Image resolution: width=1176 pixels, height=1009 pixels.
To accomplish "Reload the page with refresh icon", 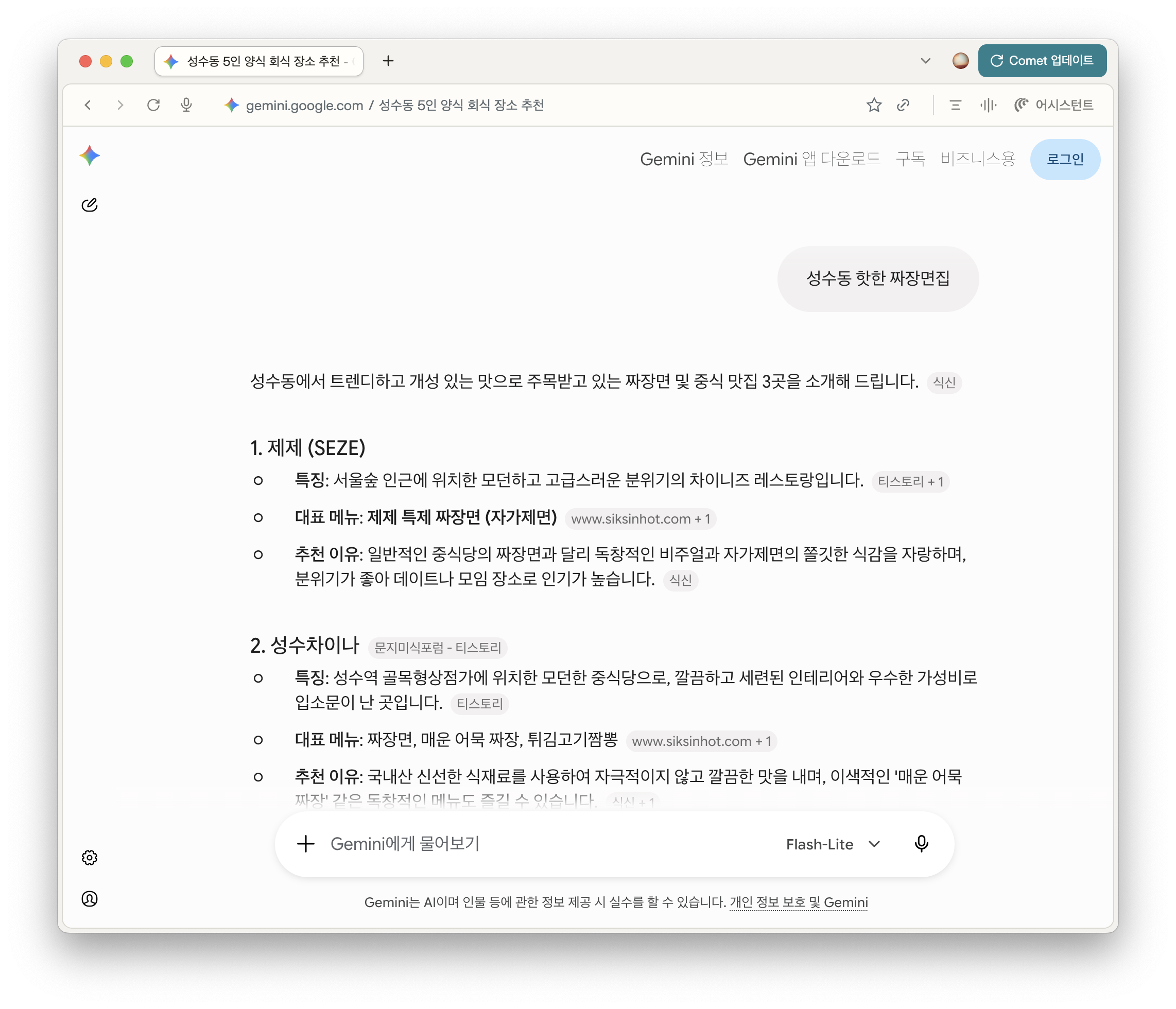I will (153, 105).
